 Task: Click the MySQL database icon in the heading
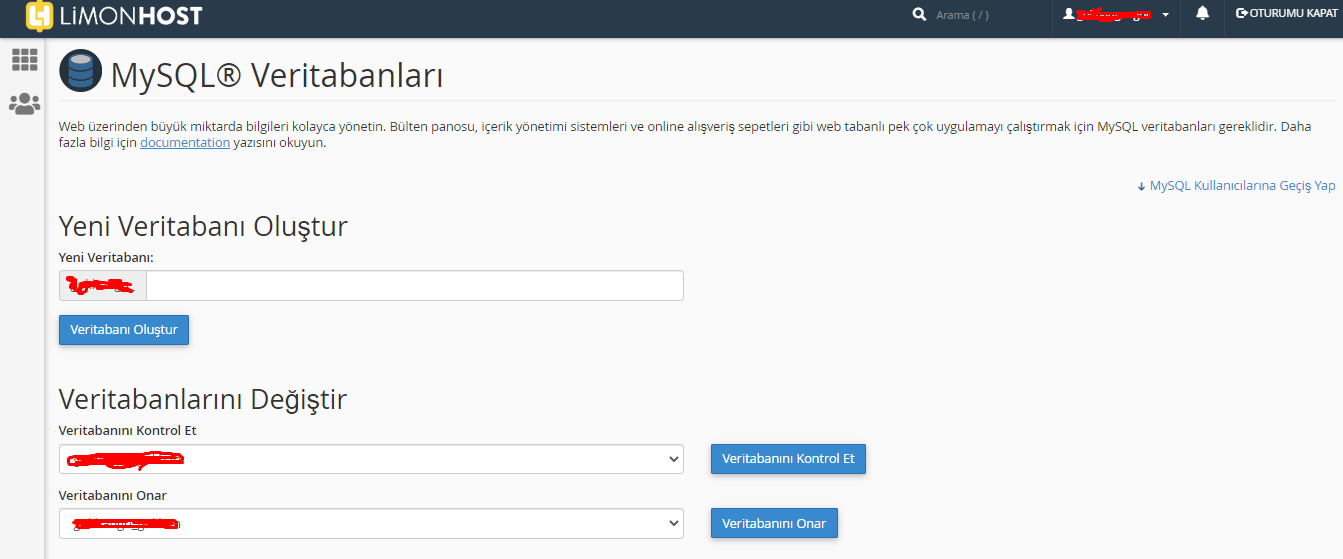click(80, 71)
